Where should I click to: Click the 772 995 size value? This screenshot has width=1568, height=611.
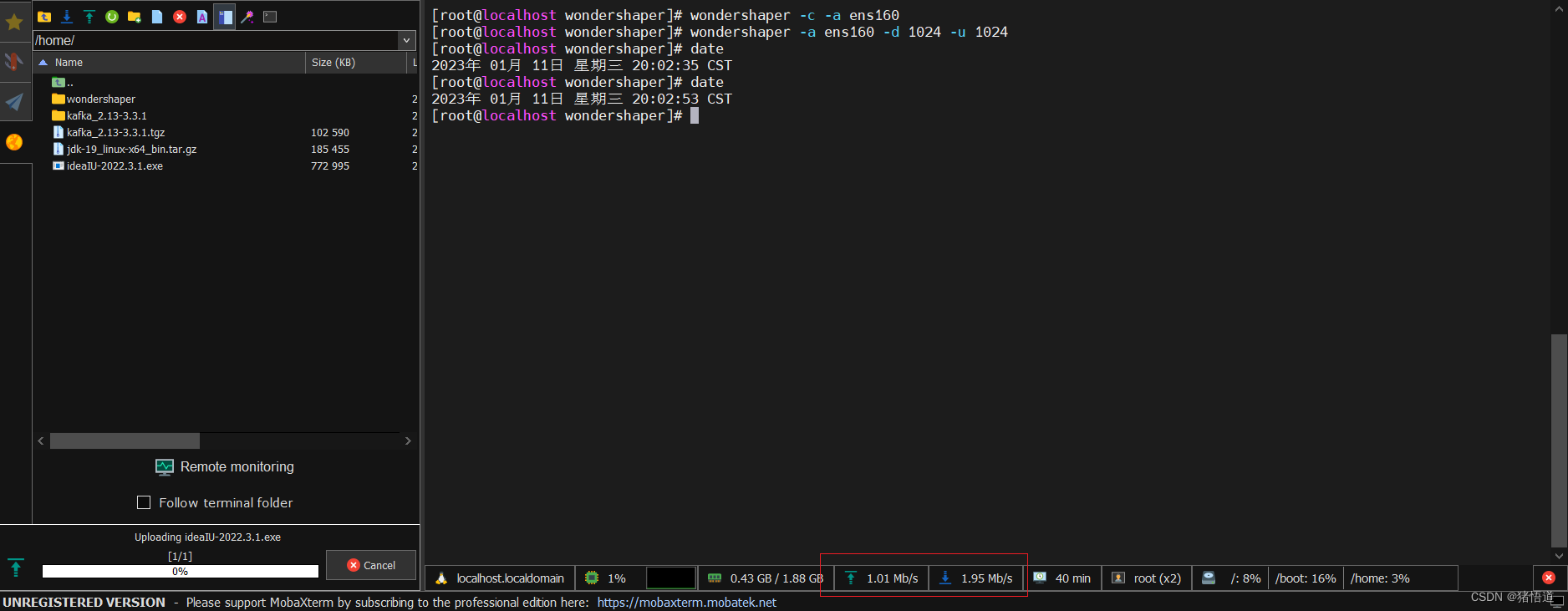point(330,165)
